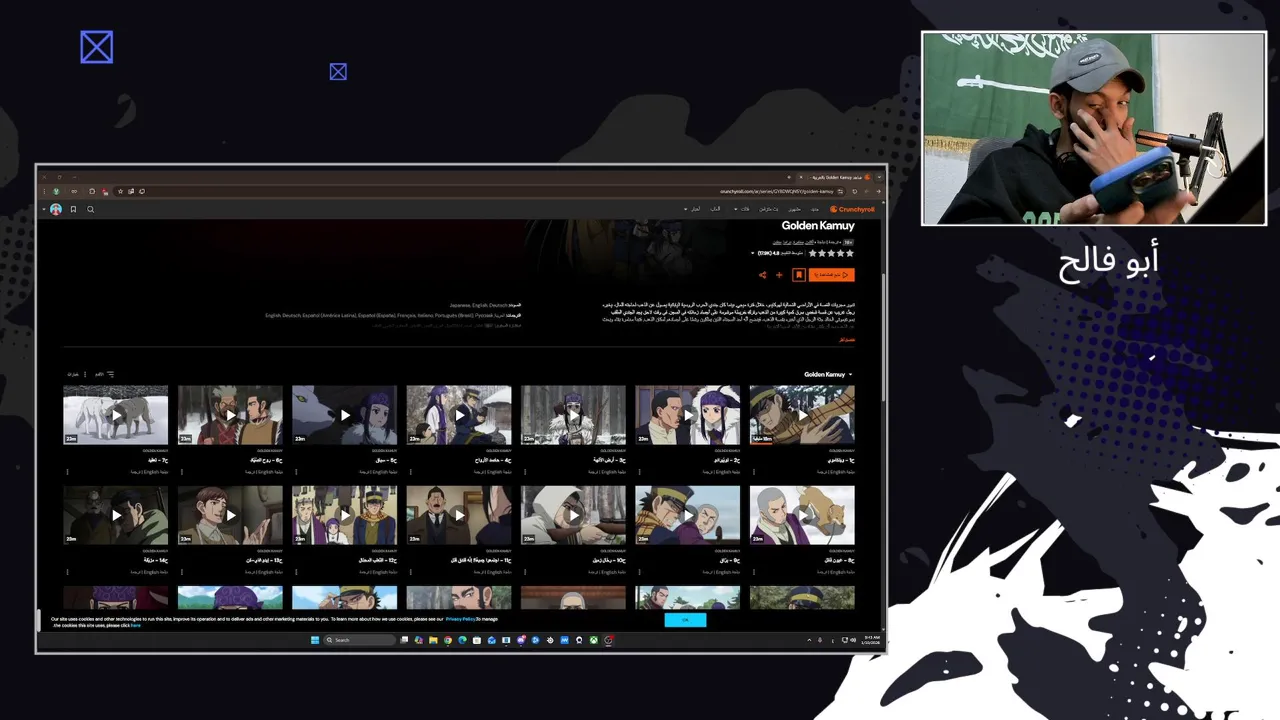The width and height of the screenshot is (1280, 720).
Task: Open the Crunchyroll search magnifier icon
Action: 90,209
